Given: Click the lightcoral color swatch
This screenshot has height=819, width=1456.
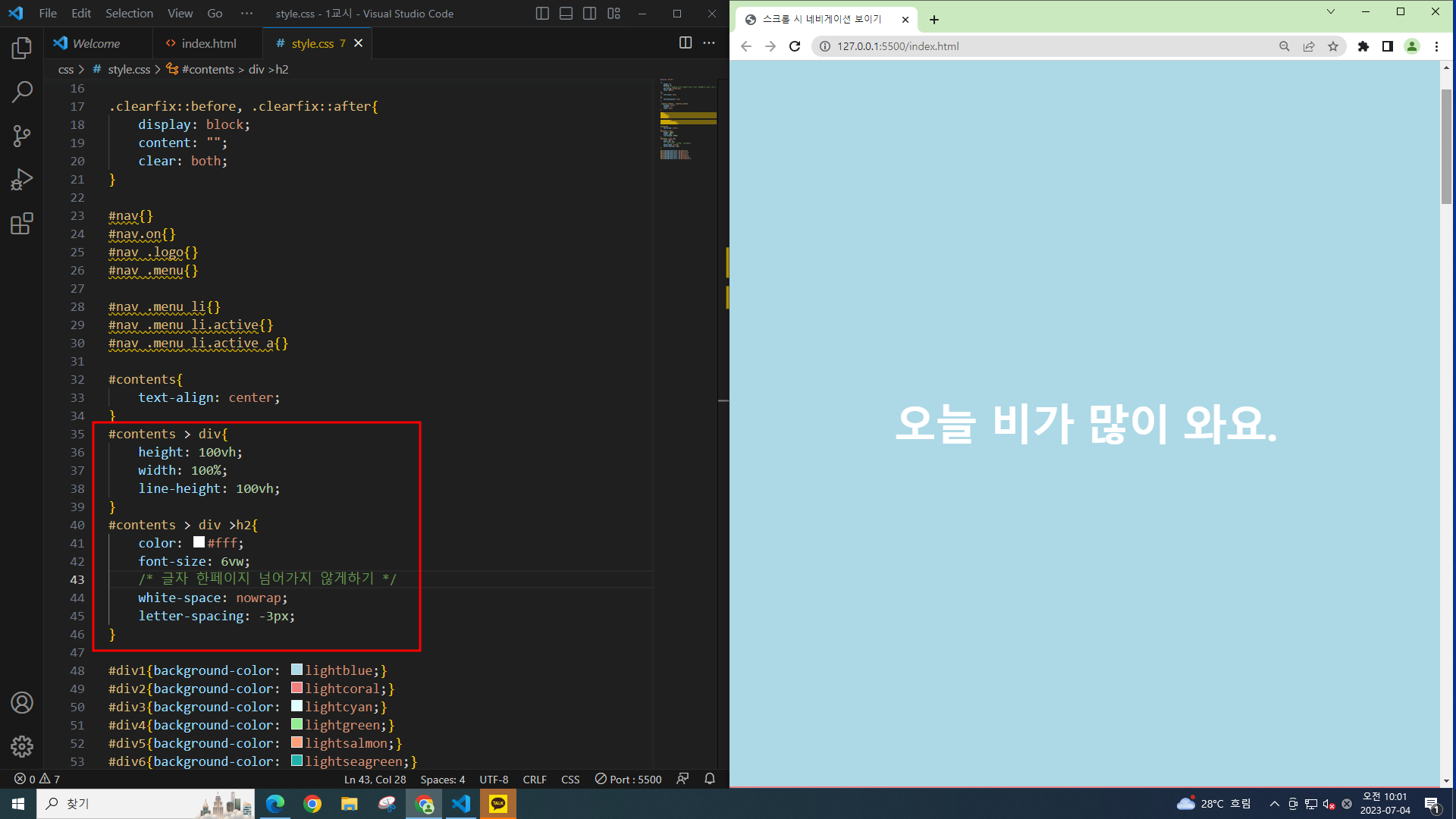Looking at the screenshot, I should pyautogui.click(x=297, y=688).
